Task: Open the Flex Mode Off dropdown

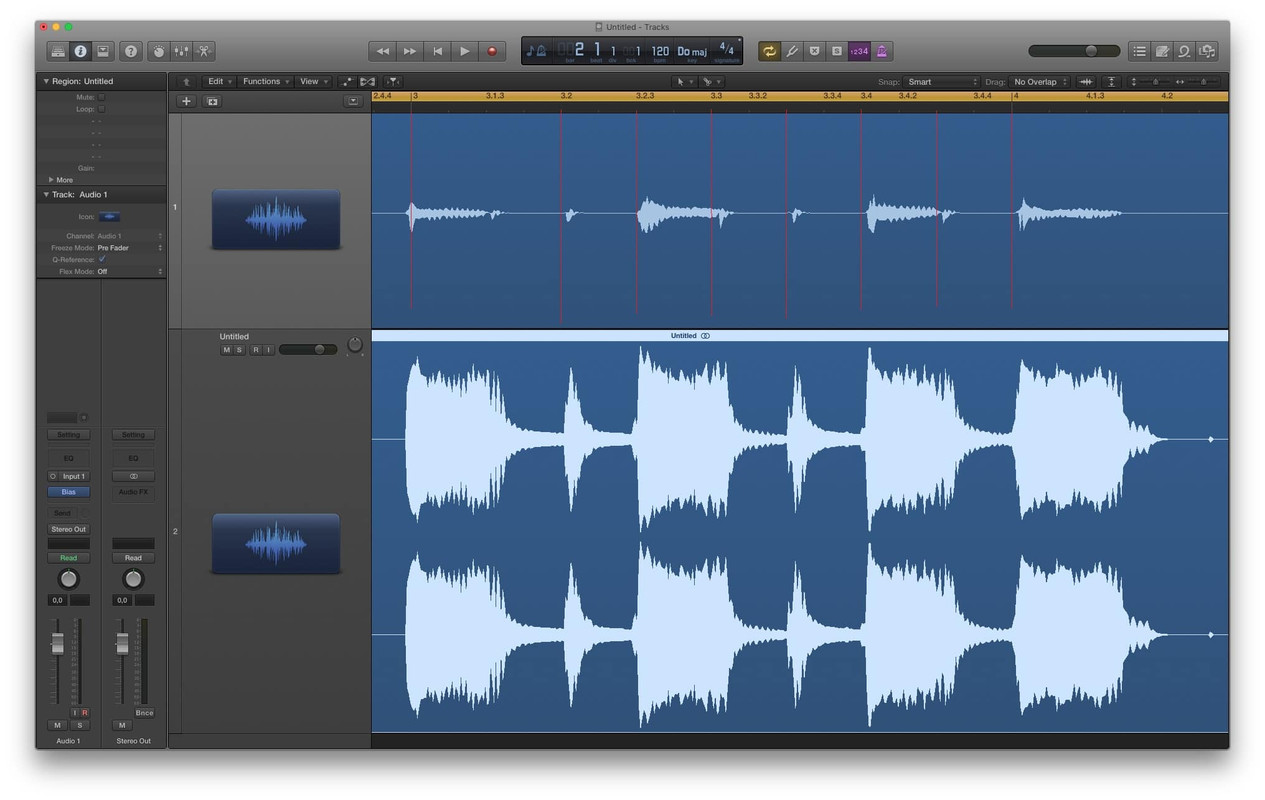Action: coord(129,272)
